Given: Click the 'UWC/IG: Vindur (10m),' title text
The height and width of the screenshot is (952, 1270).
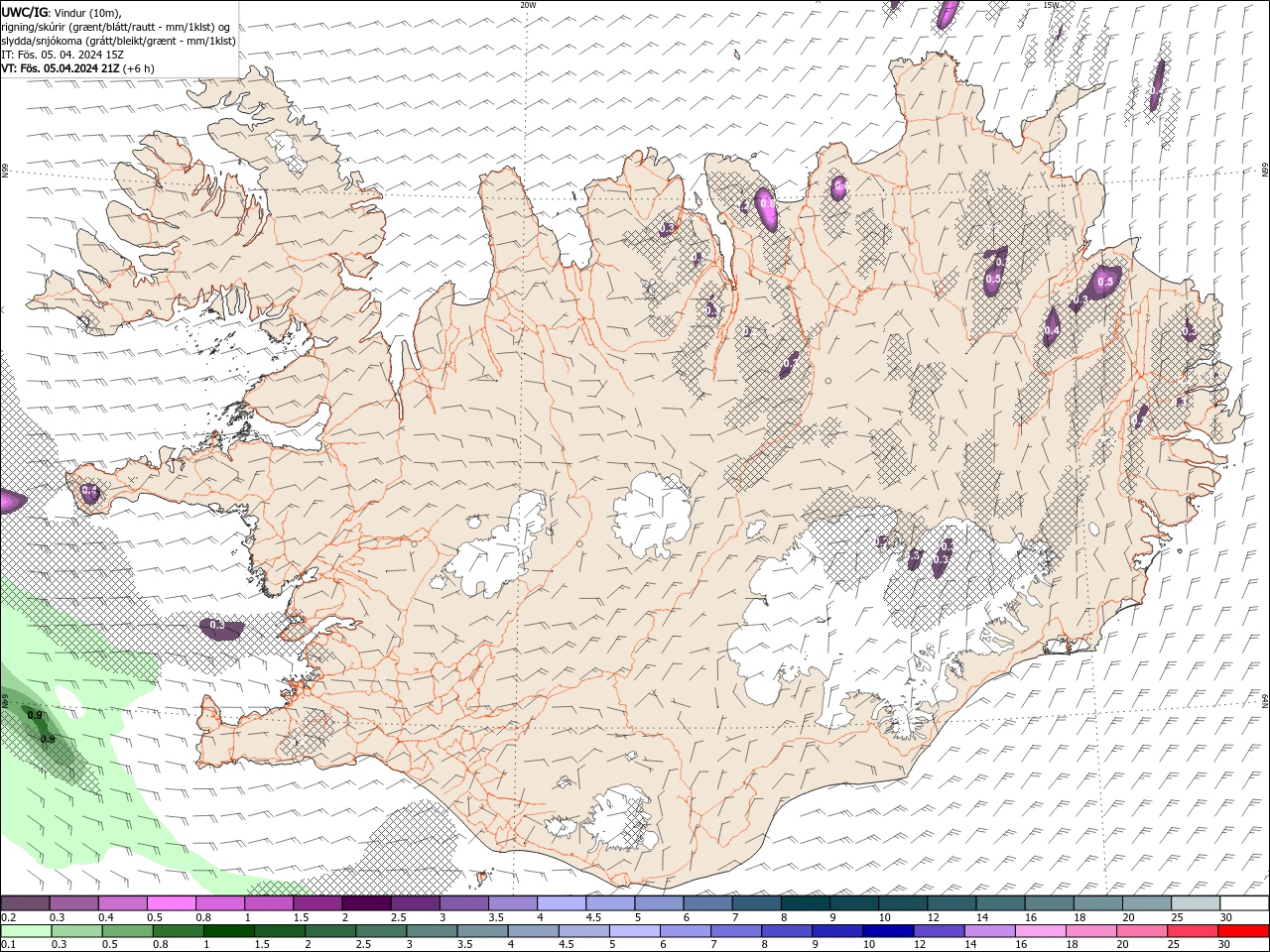Looking at the screenshot, I should 62,12.
